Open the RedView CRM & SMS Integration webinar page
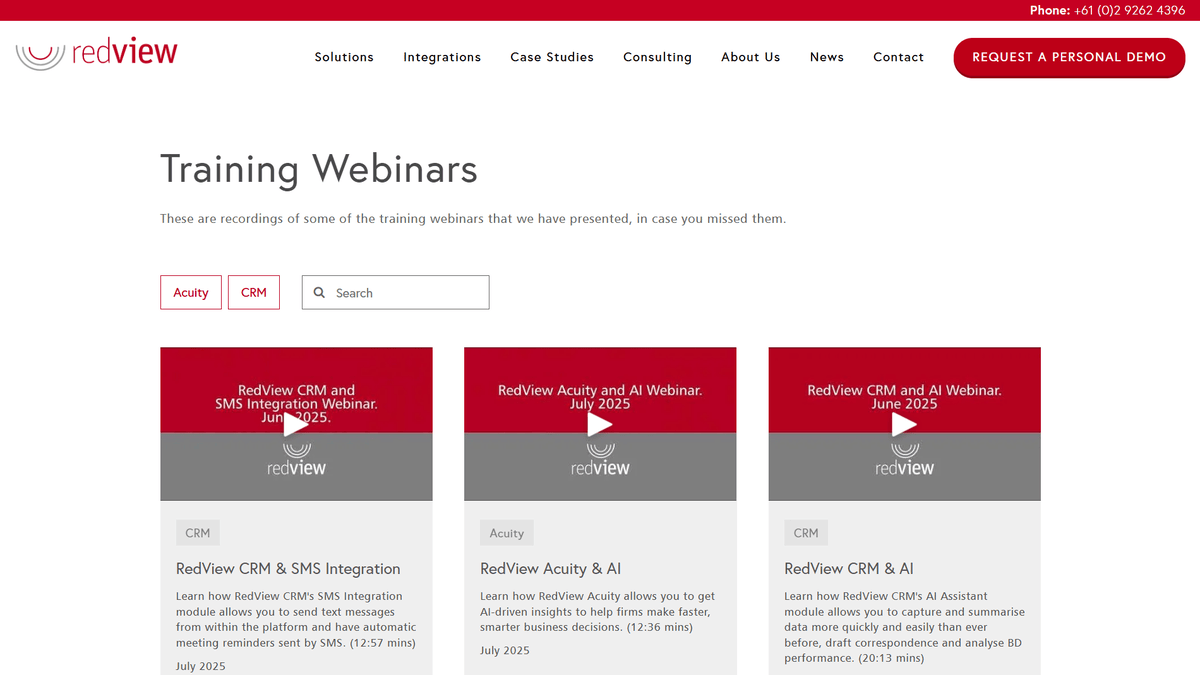The width and height of the screenshot is (1200, 675). 288,568
